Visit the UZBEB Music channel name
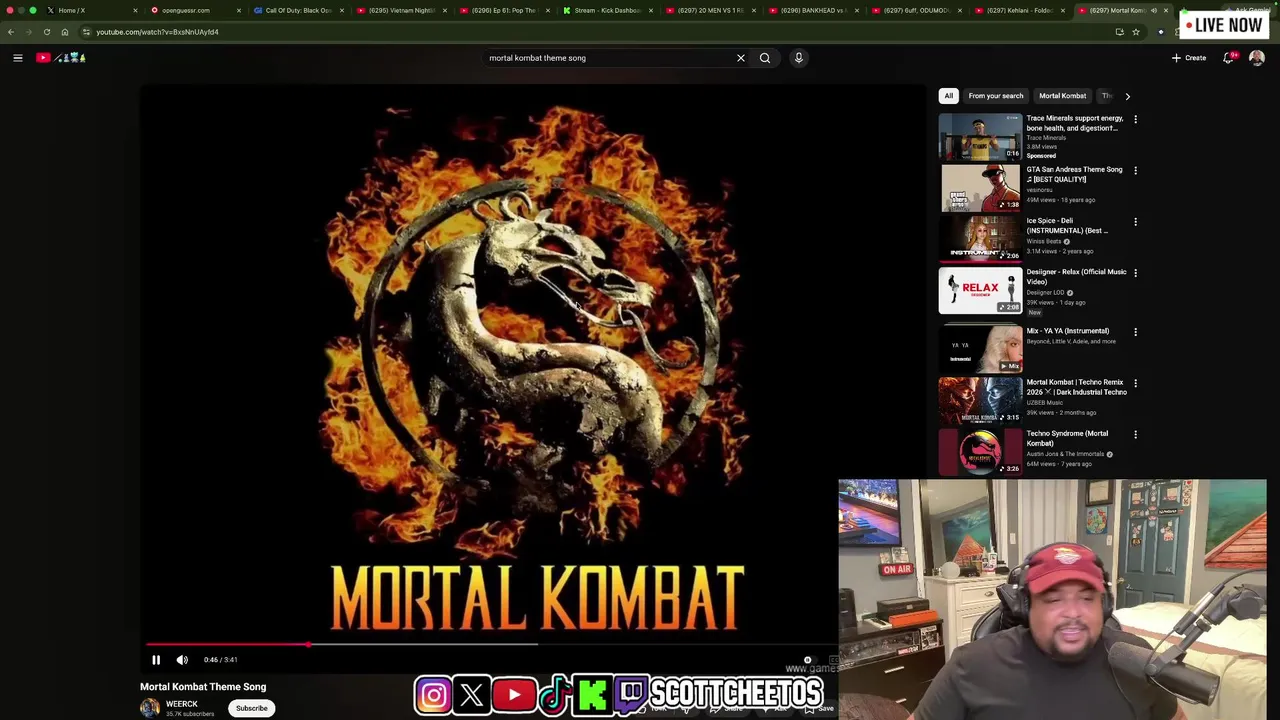Viewport: 1280px width, 720px height. (x=1044, y=402)
